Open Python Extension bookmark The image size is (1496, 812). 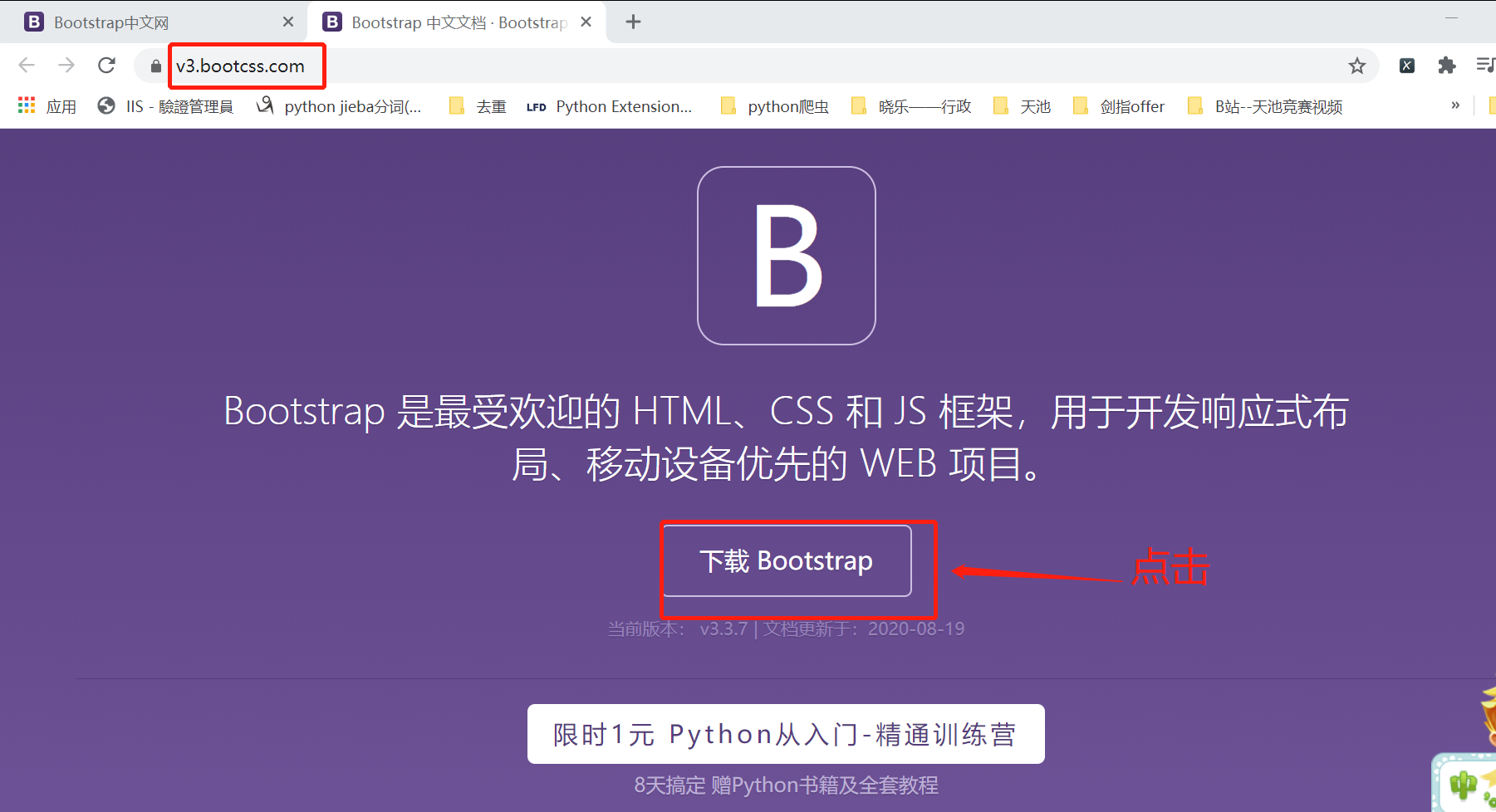click(609, 106)
